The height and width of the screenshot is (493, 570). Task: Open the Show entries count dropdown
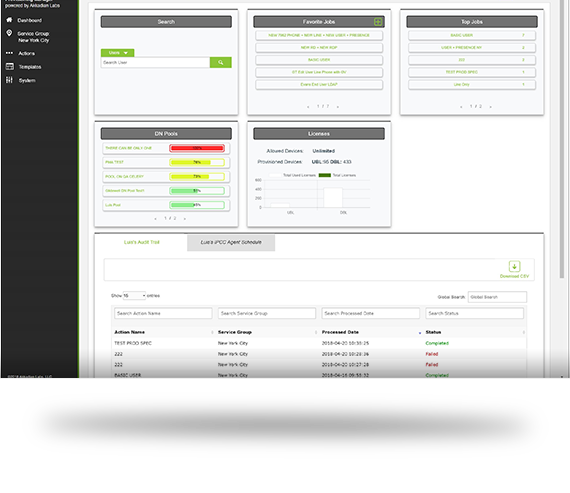point(134,296)
